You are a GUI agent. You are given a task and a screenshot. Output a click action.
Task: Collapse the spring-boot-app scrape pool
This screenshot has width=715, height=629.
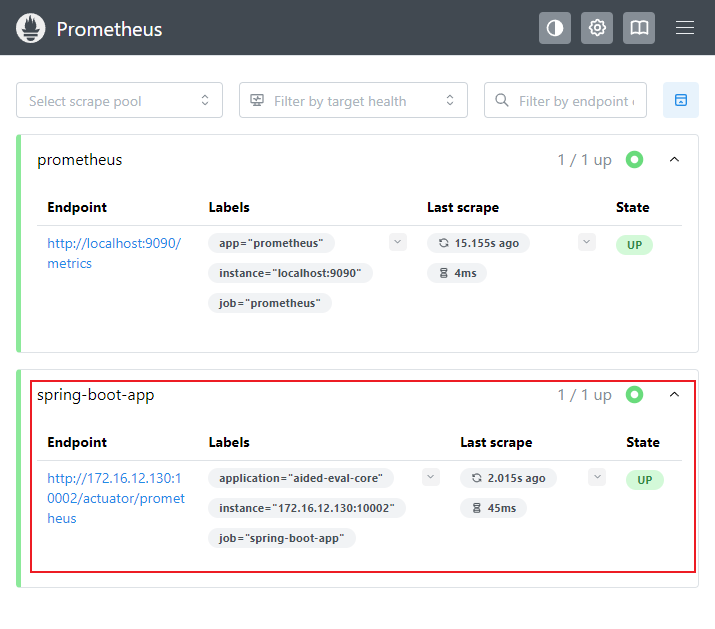click(x=674, y=395)
